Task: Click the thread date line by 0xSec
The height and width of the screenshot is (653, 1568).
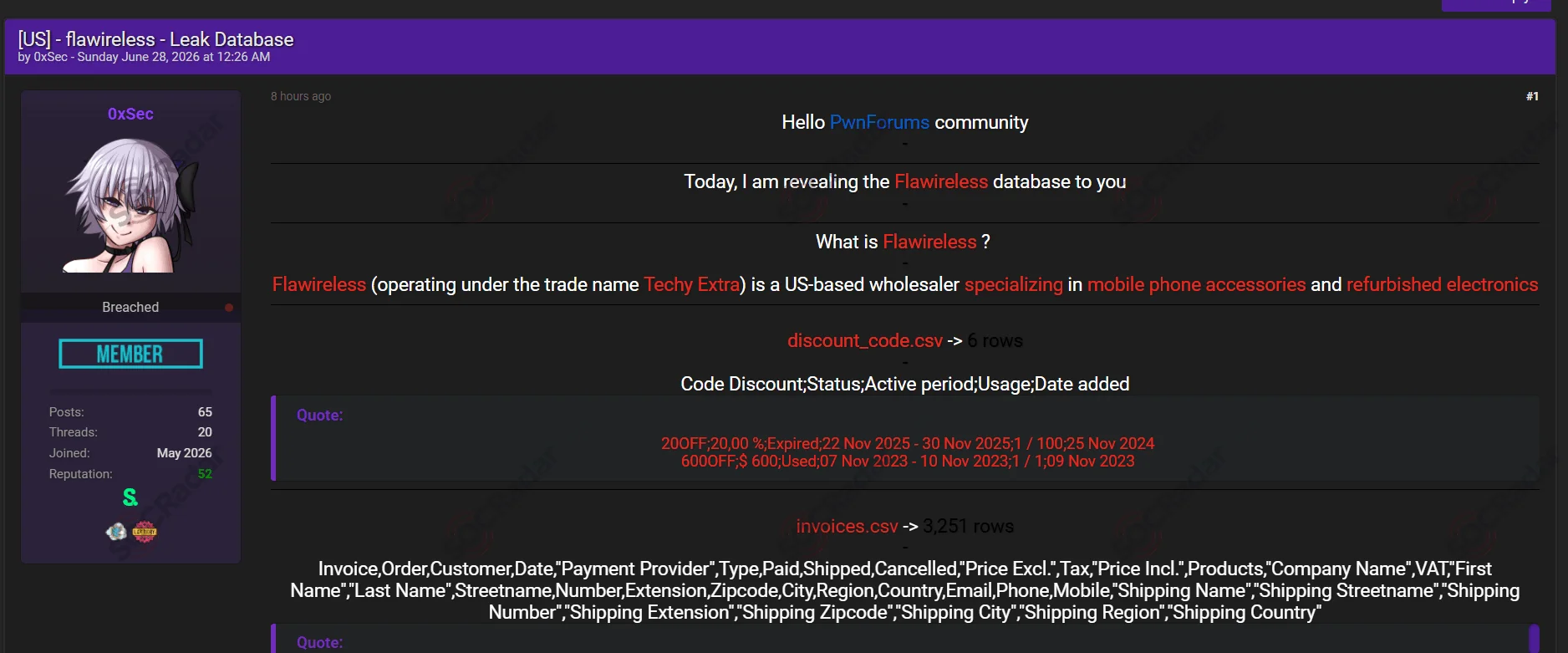Action: 144,57
